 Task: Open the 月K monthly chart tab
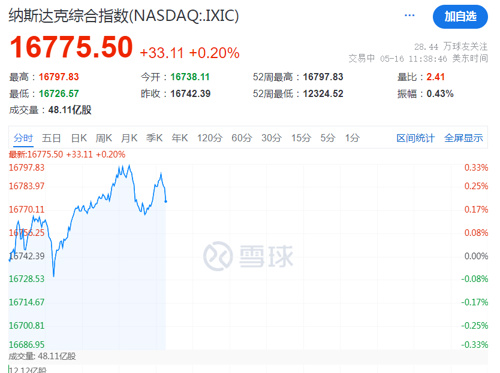click(x=129, y=138)
